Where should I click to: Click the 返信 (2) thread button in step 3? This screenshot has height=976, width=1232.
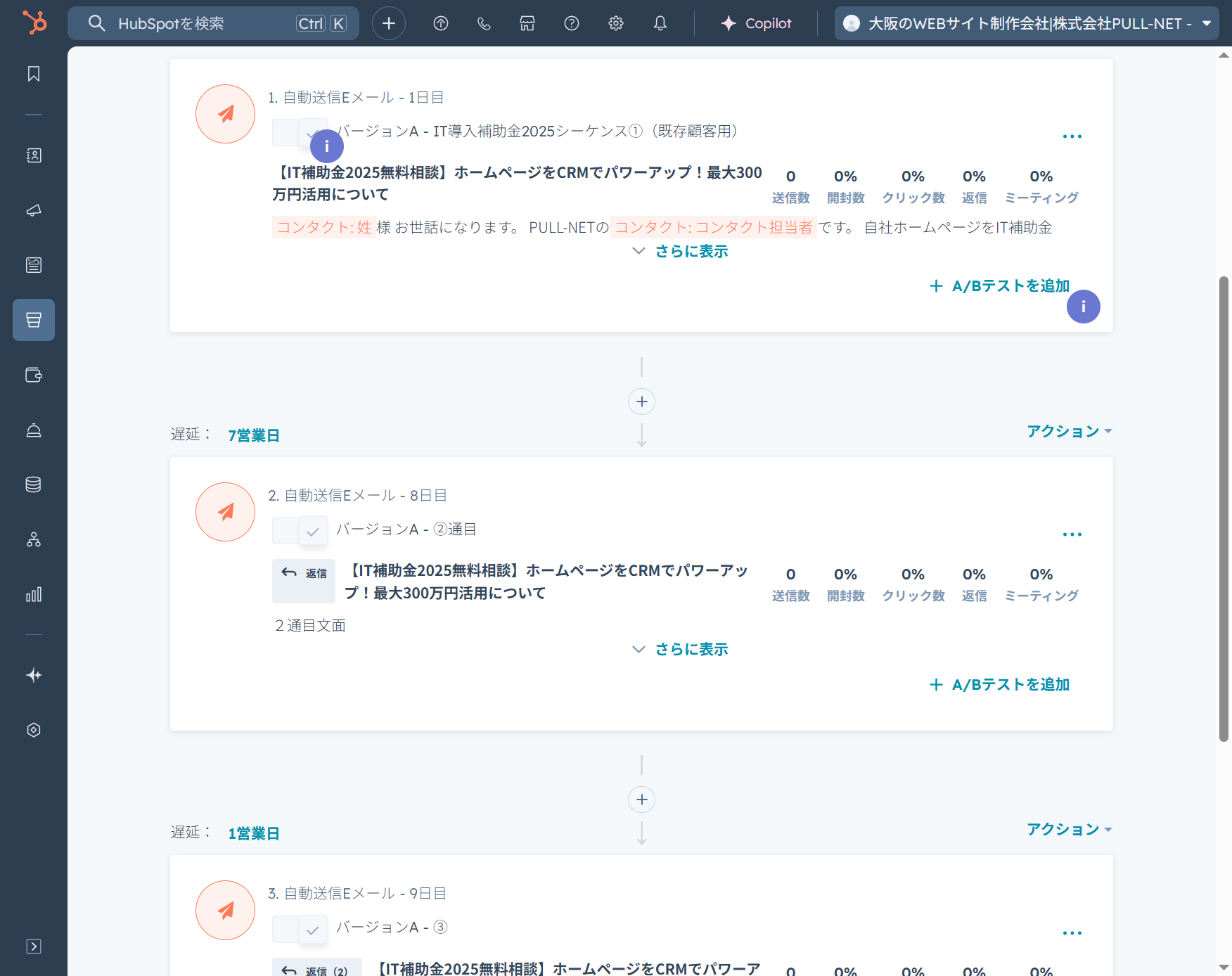317,968
